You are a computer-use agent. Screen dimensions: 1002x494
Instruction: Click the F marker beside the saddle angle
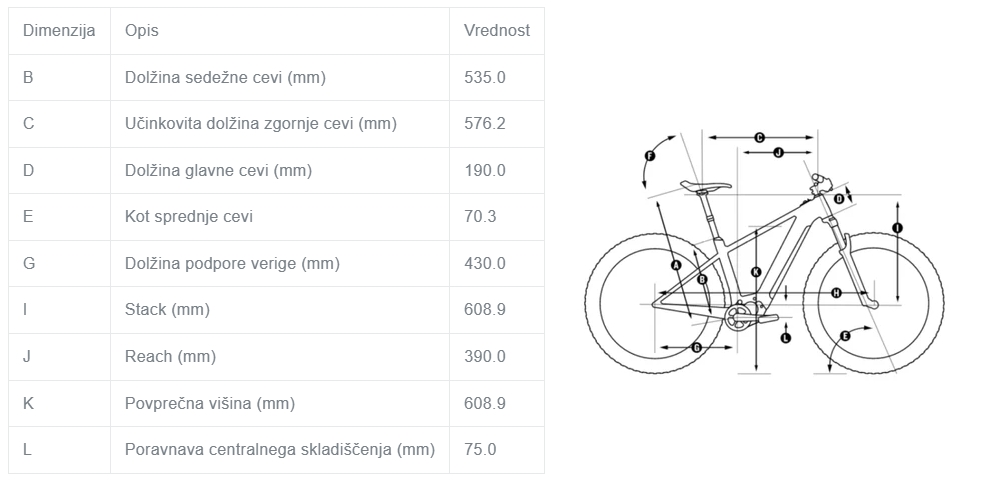[x=650, y=156]
